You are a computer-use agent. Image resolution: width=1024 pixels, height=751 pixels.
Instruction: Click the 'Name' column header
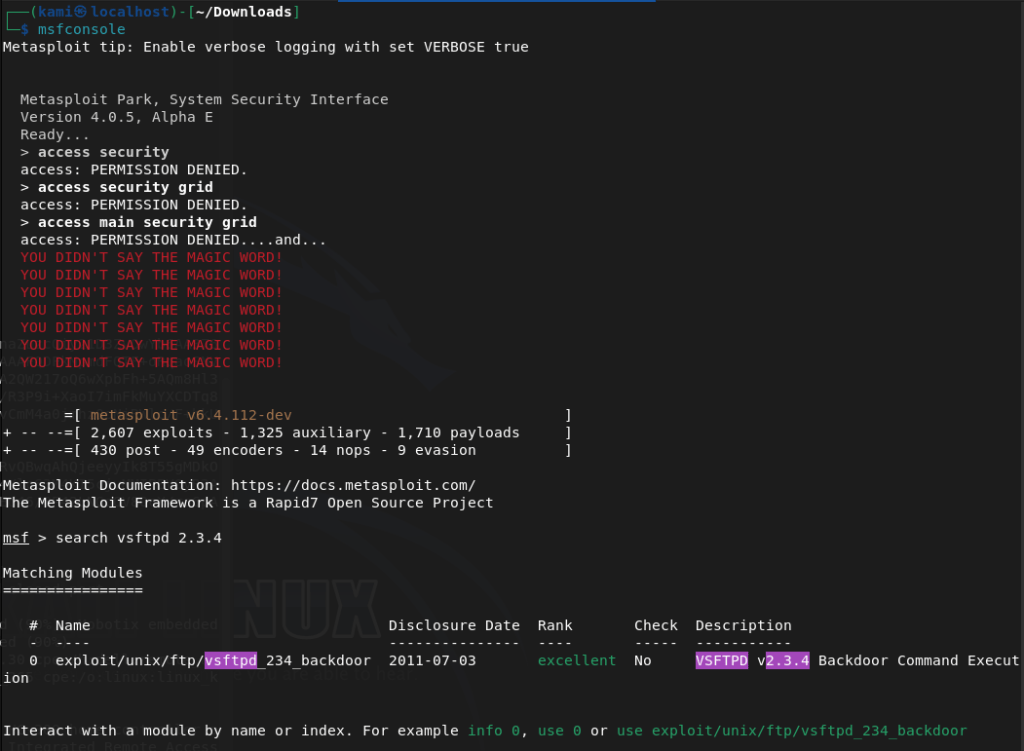click(73, 626)
